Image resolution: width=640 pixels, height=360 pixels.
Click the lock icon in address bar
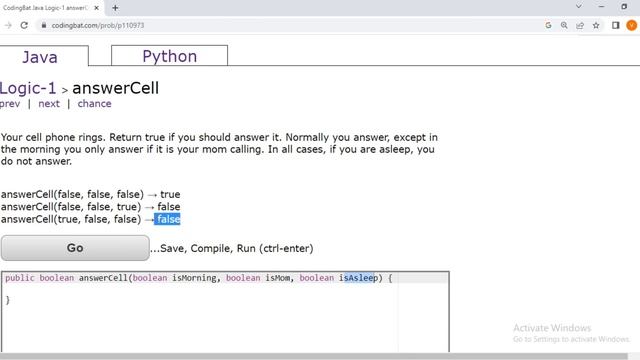point(44,25)
